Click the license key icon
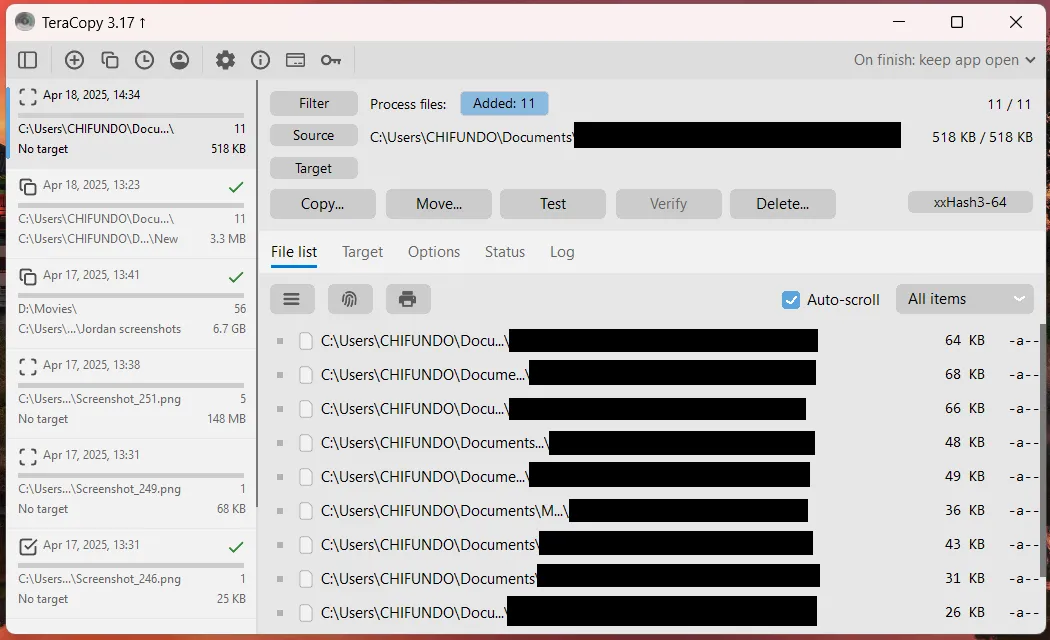Viewport: 1050px width, 640px height. pos(331,60)
